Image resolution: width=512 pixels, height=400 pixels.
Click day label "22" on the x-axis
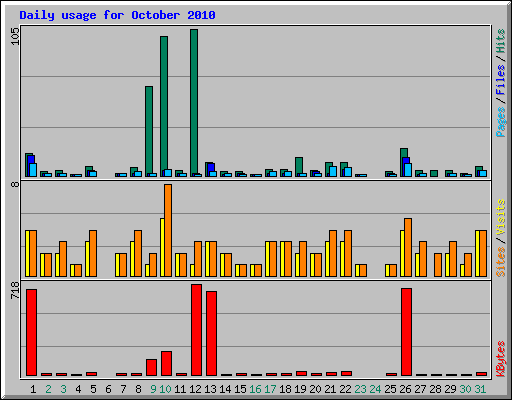click(345, 389)
